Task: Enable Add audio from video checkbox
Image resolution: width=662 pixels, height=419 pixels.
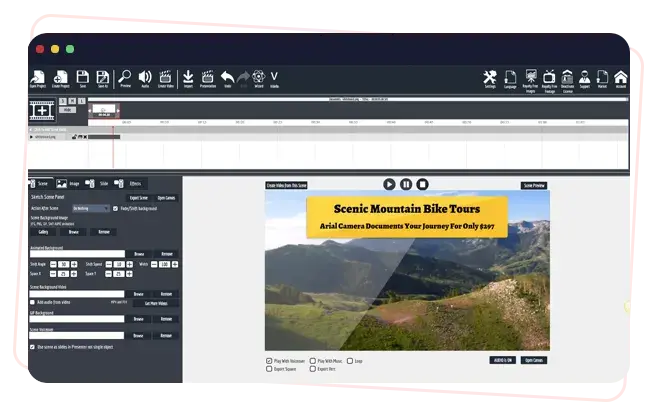Action: pyautogui.click(x=33, y=302)
